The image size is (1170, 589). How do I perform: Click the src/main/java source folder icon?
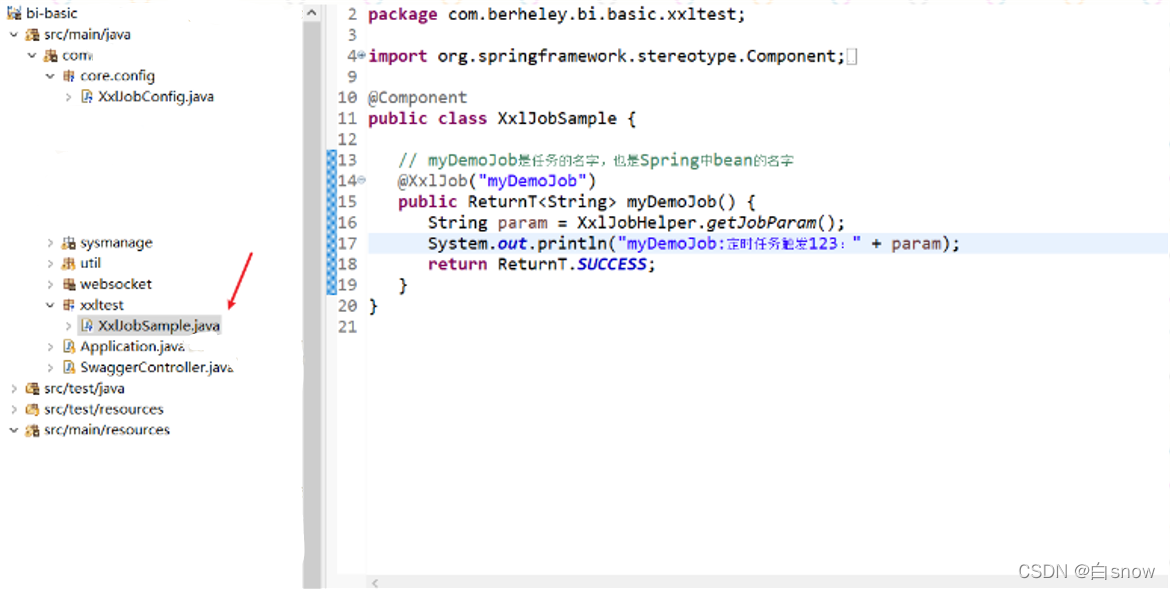(32, 34)
